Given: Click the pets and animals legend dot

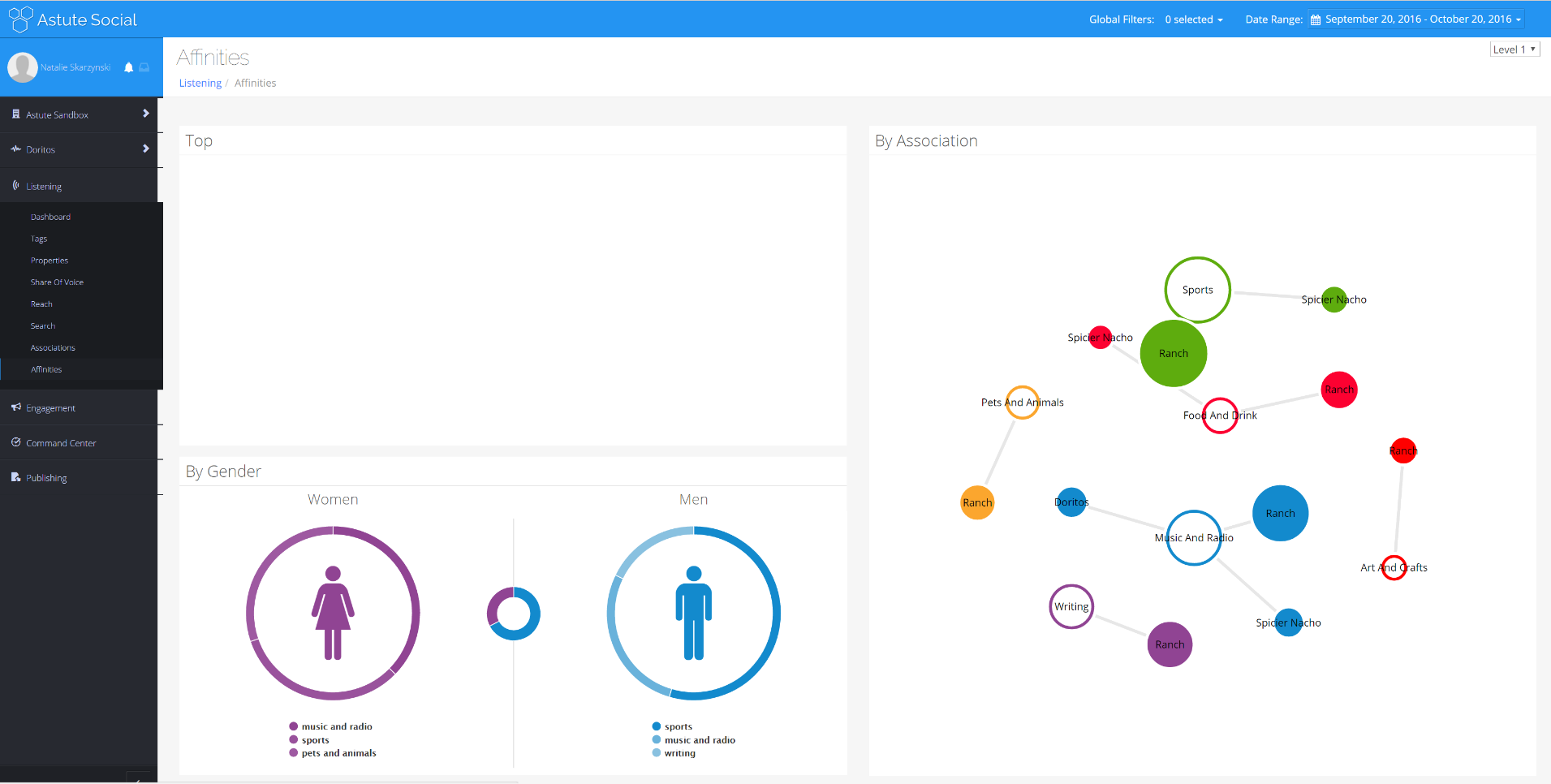Looking at the screenshot, I should (294, 752).
